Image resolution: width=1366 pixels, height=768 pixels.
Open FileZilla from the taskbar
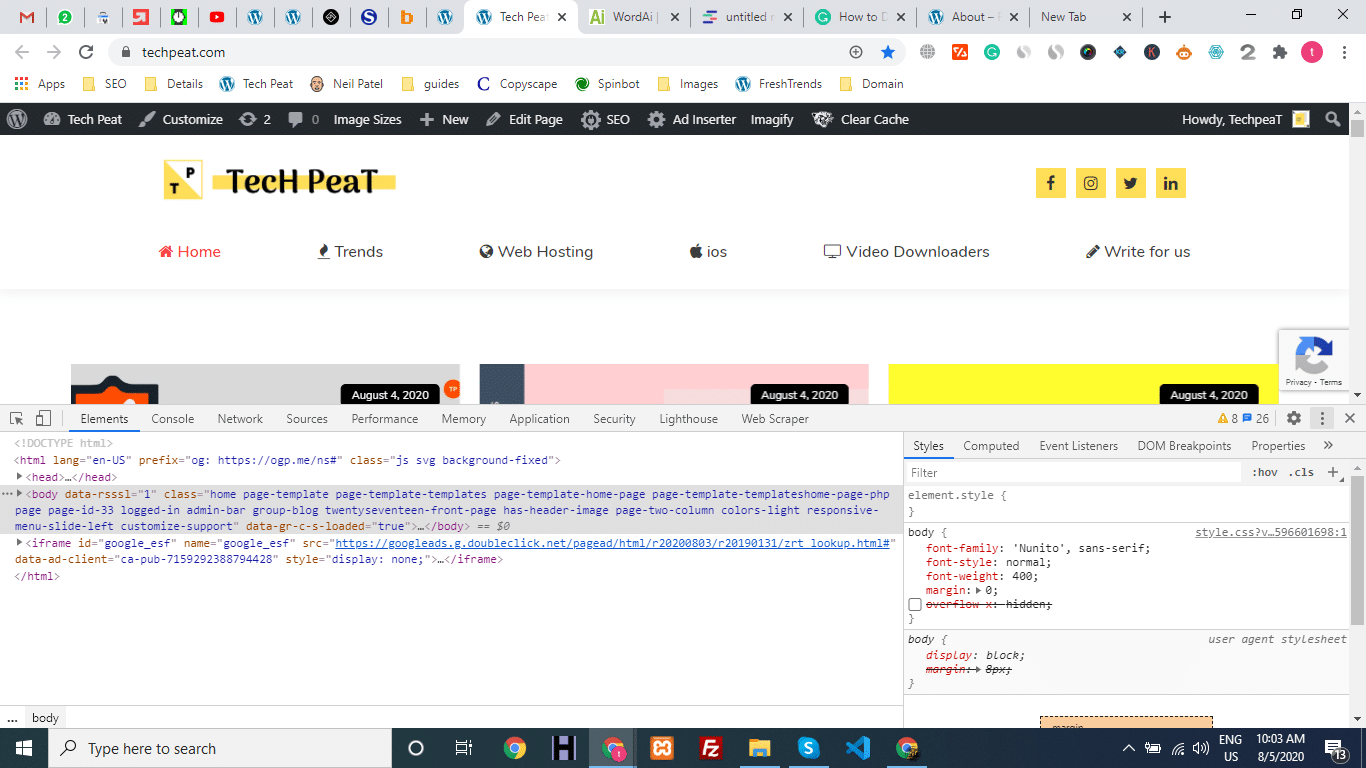[x=711, y=748]
